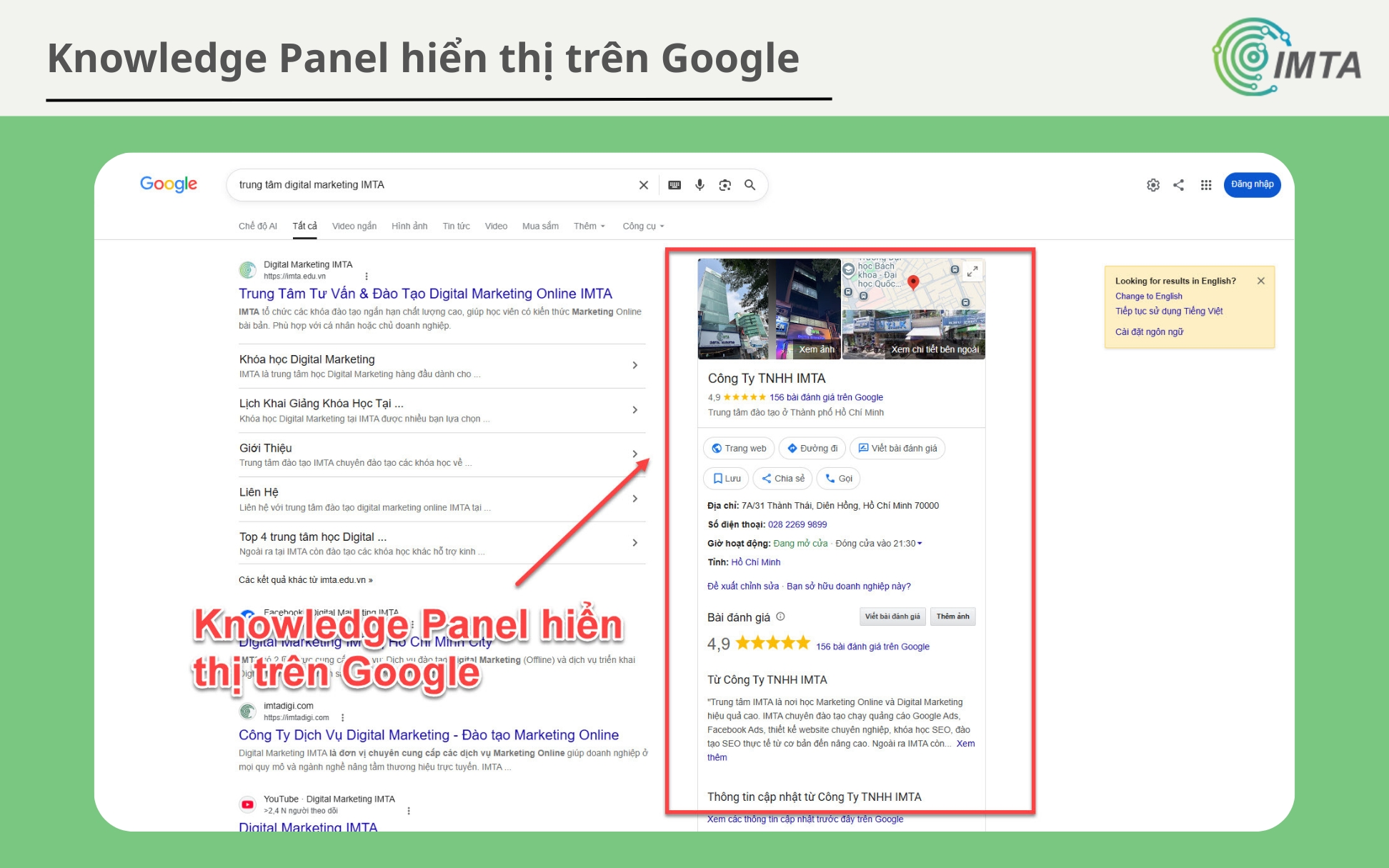The image size is (1389, 868).
Task: Expand description with Xem thêm
Action: [965, 744]
